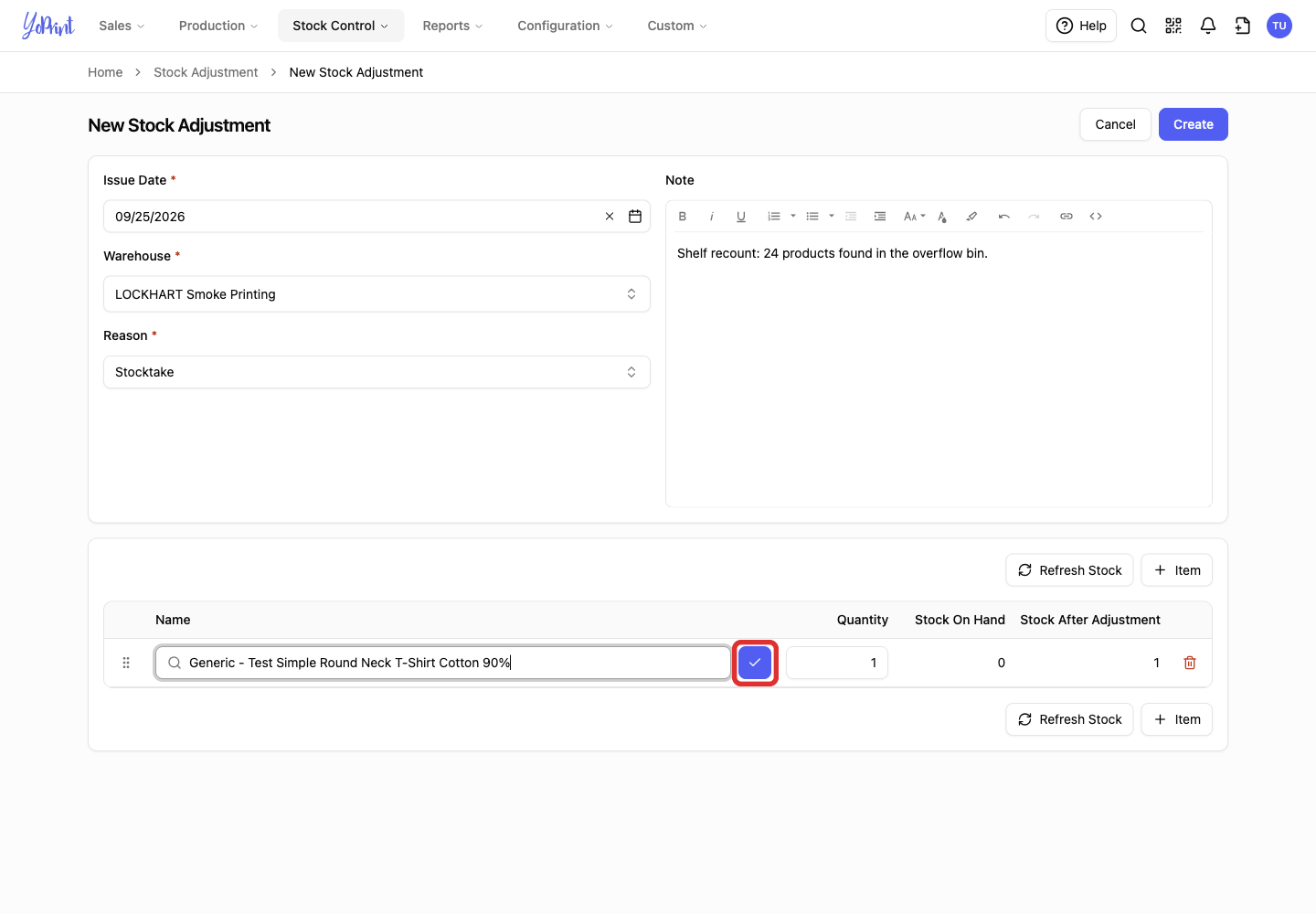Insert a numbered list in Note
Image resolution: width=1316 pixels, height=914 pixels.
click(774, 217)
